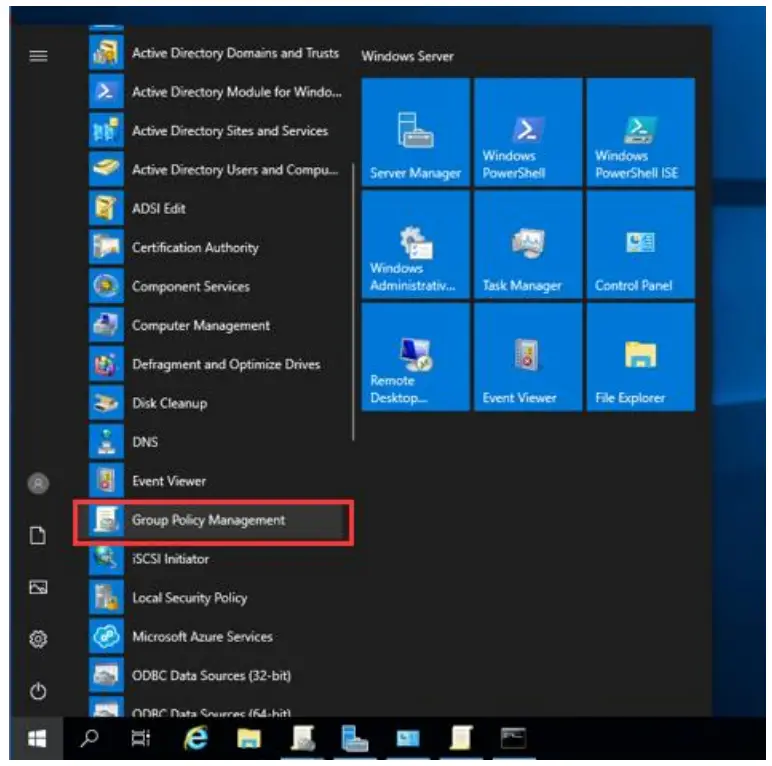Open taskbar Search magnifier
Screen dimensions: 772x766
click(x=90, y=738)
